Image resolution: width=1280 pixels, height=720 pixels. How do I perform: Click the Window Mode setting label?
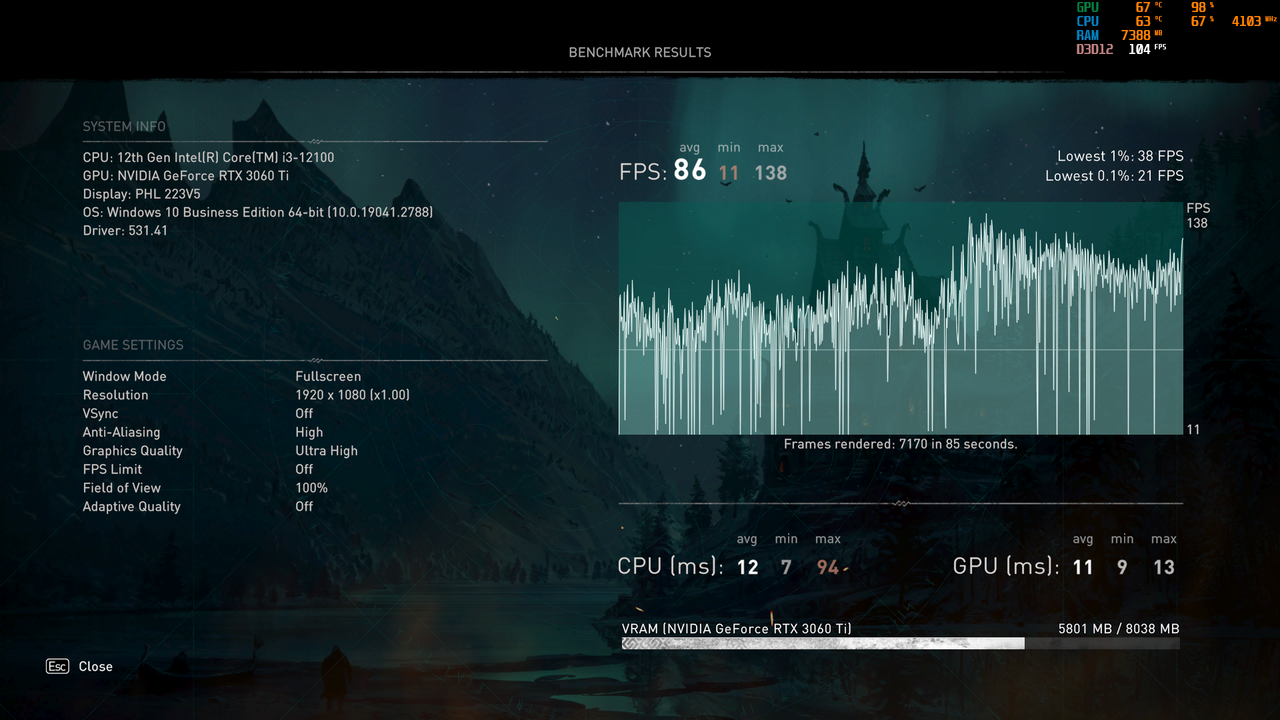(x=125, y=377)
